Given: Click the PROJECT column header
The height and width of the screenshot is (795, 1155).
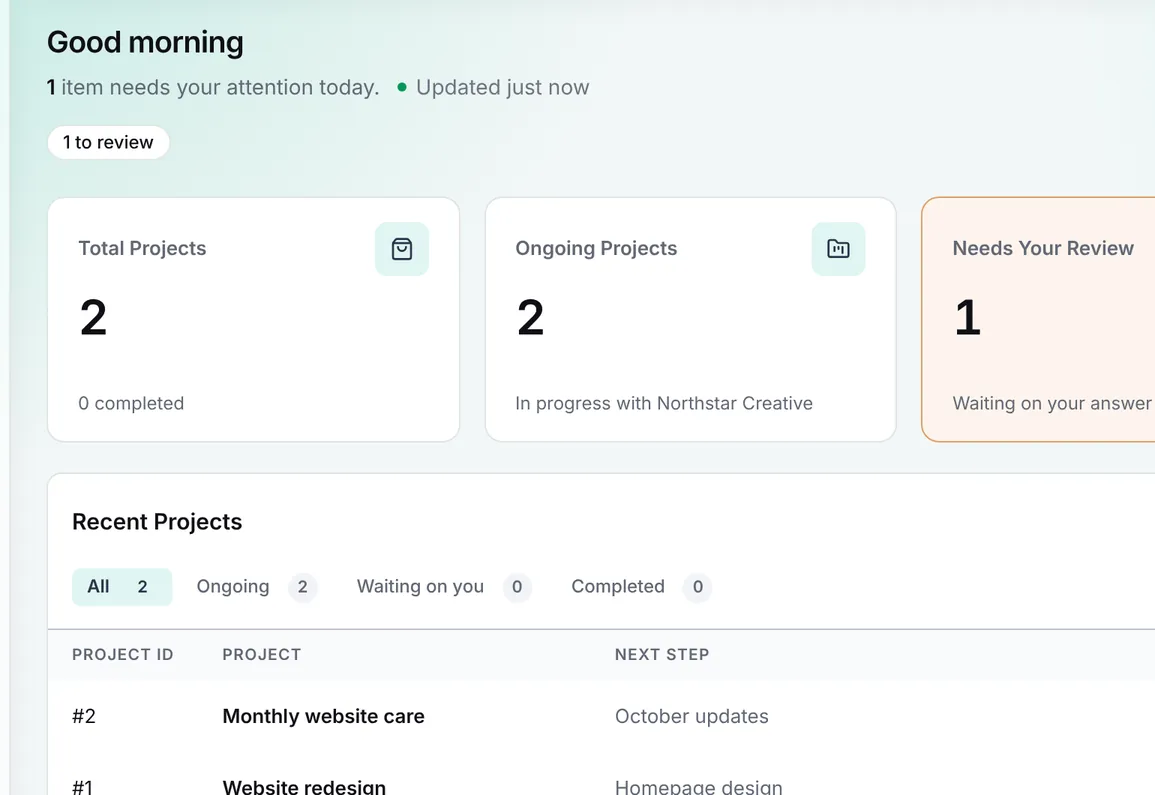Looking at the screenshot, I should [261, 654].
